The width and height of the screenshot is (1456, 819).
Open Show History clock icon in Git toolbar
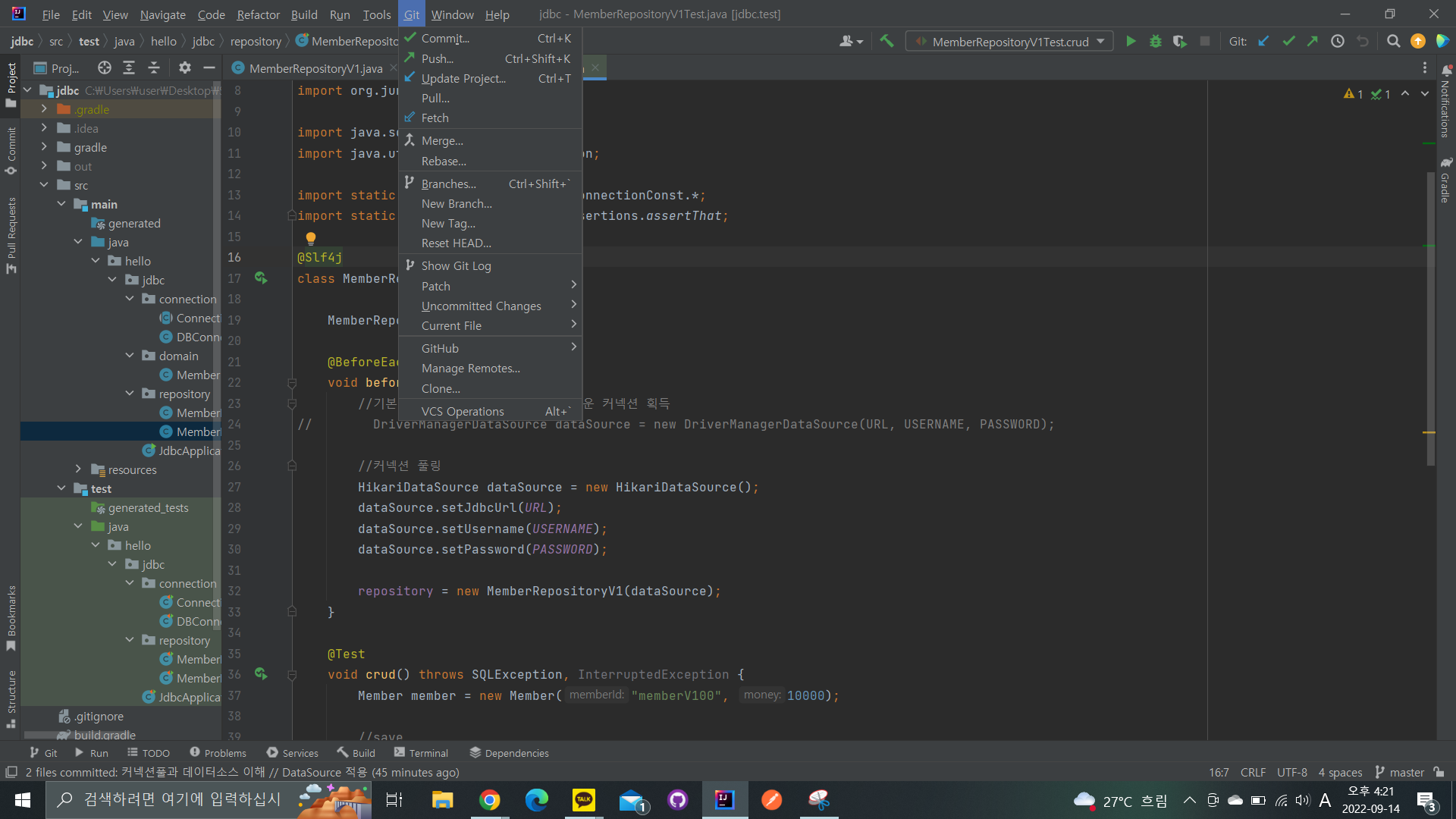[1338, 42]
